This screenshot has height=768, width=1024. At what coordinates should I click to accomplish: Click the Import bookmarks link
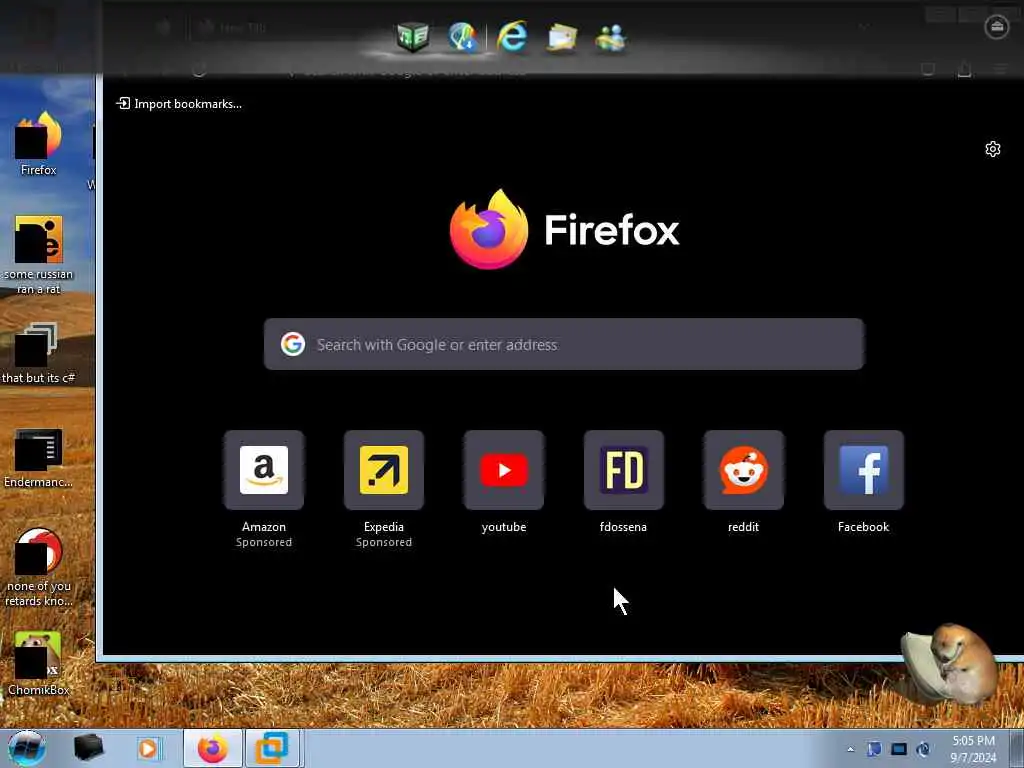click(179, 104)
